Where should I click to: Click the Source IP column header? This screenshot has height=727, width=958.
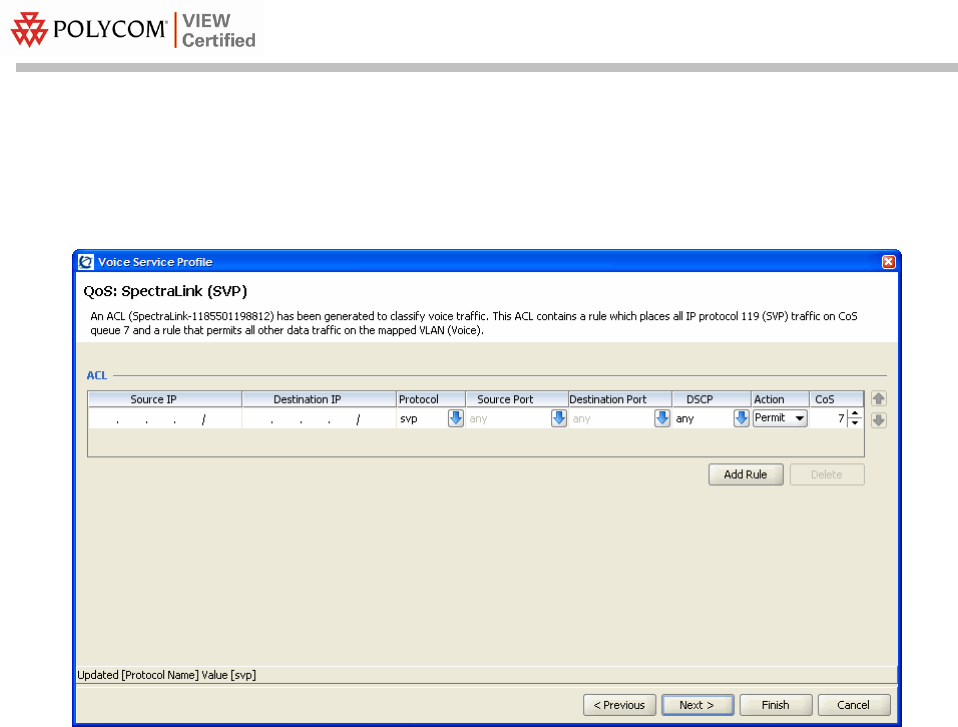165,399
